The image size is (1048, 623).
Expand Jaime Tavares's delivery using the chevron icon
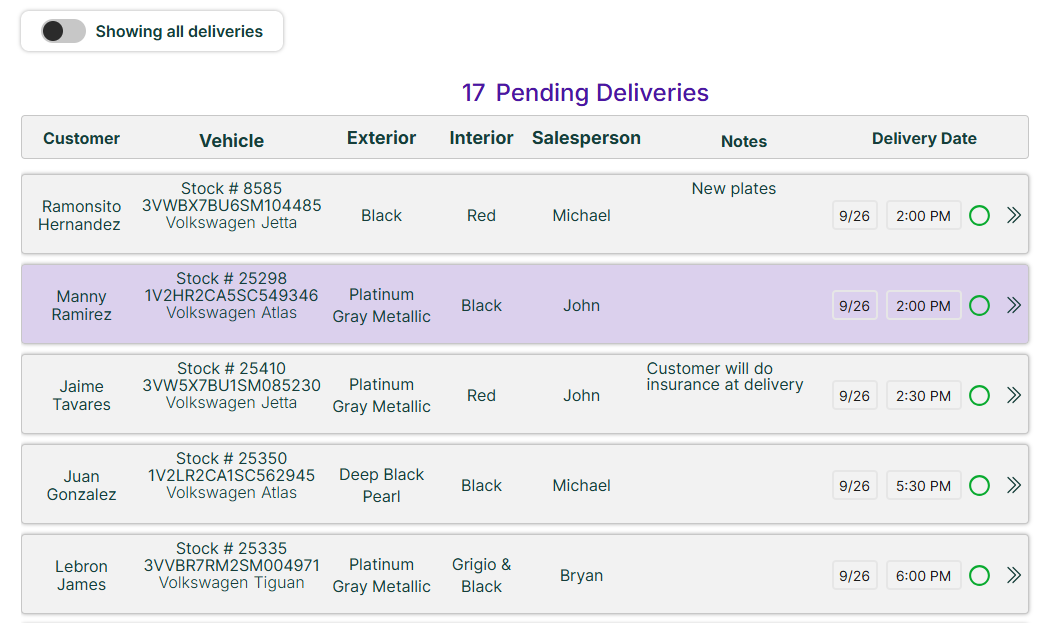click(1013, 395)
